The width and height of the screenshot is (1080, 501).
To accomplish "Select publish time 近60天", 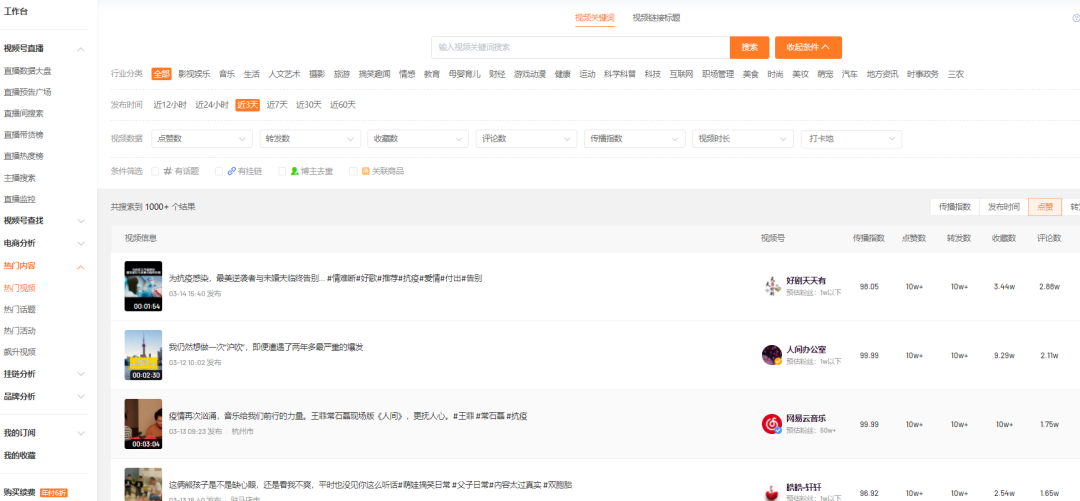I will [x=343, y=105].
